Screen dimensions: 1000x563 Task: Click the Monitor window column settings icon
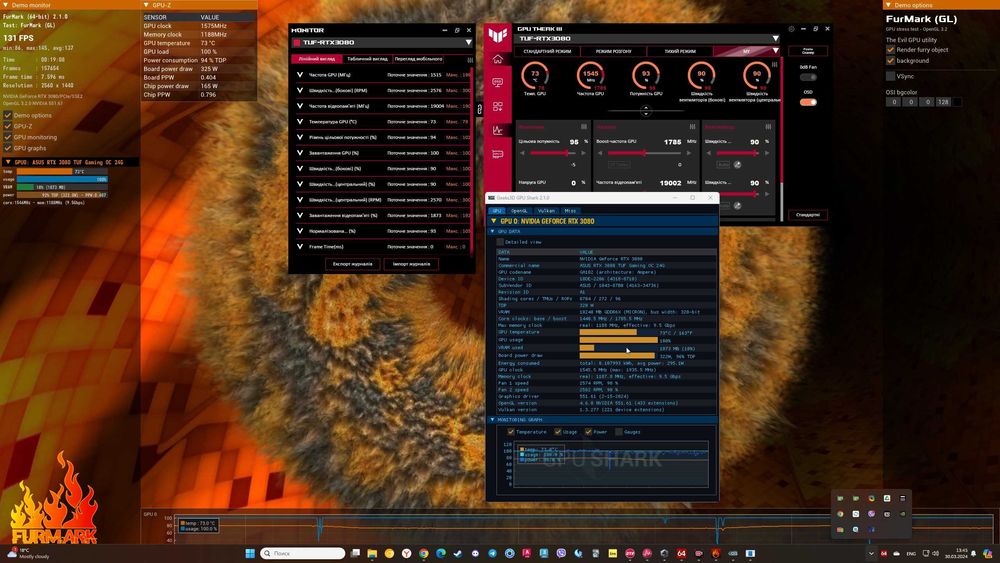click(470, 59)
